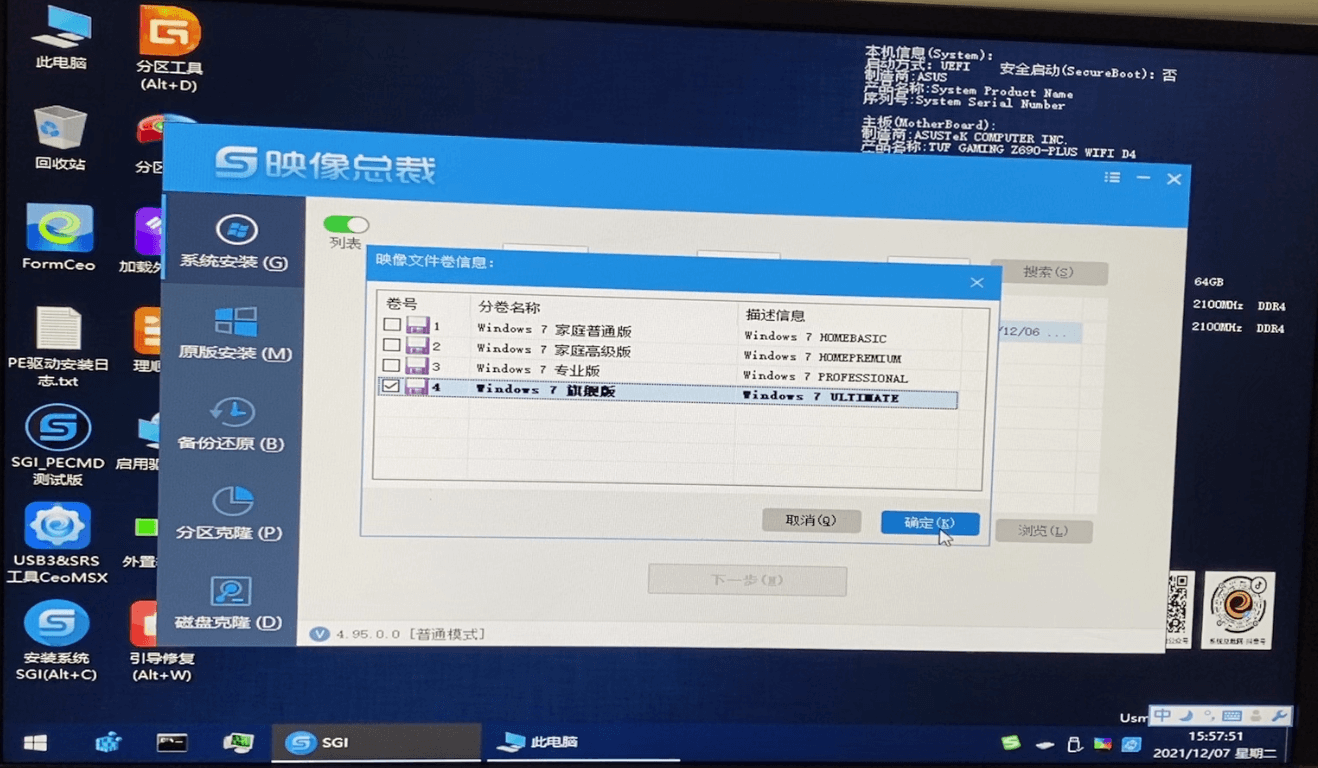
Task: Click the 搜索(S) button behind dialog
Action: pyautogui.click(x=1048, y=272)
